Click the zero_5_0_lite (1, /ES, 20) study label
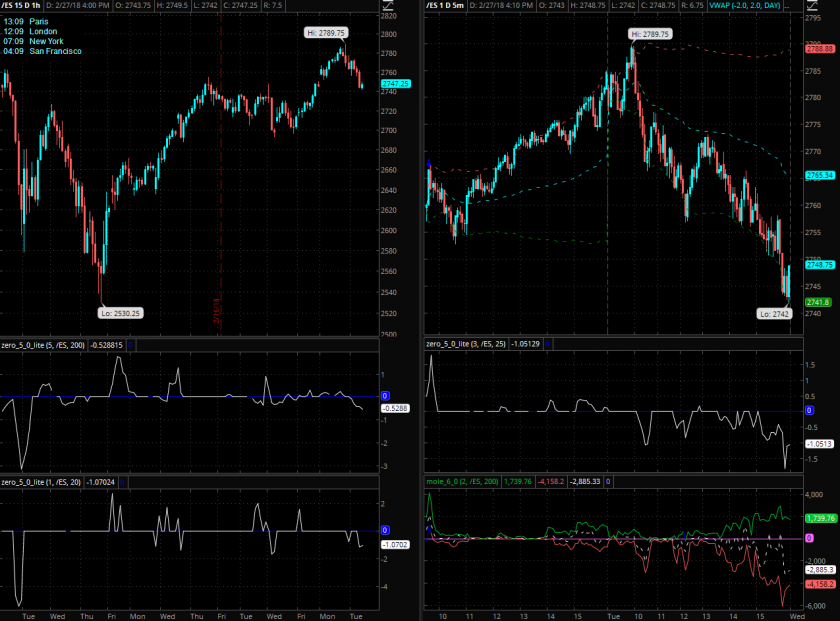The image size is (840, 621). tap(42, 482)
